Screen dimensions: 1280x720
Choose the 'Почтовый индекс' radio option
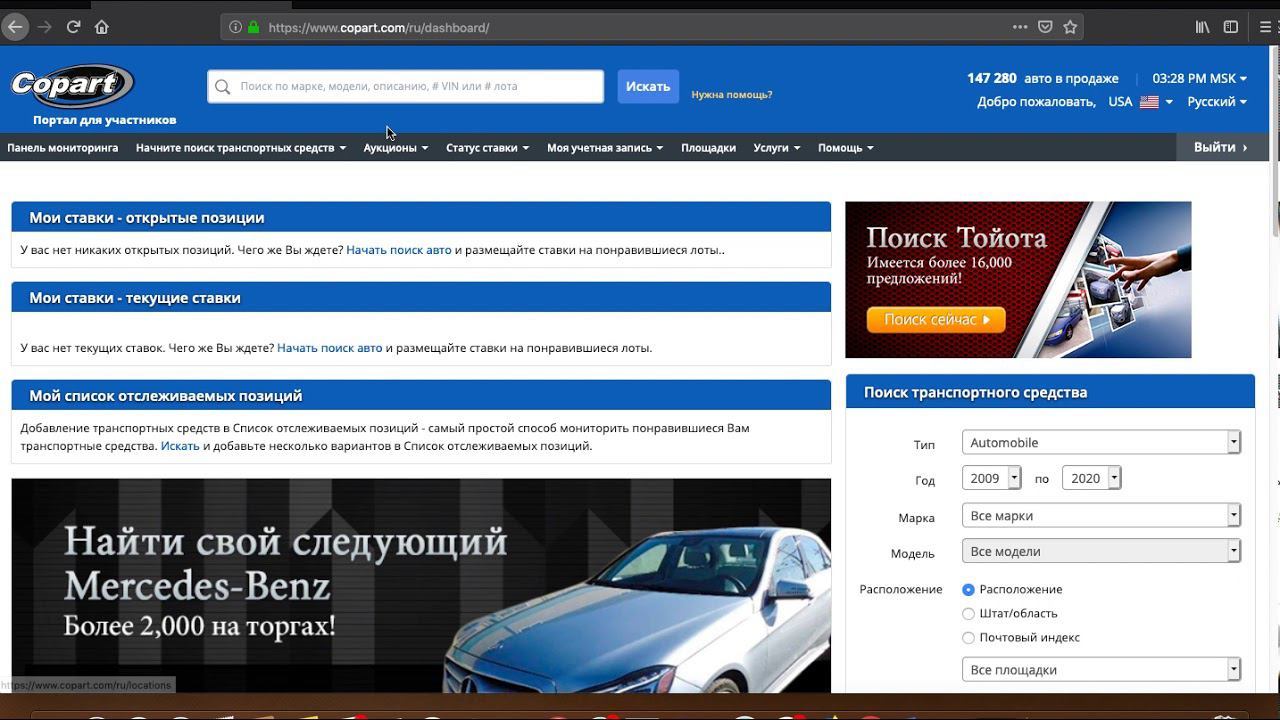click(968, 638)
